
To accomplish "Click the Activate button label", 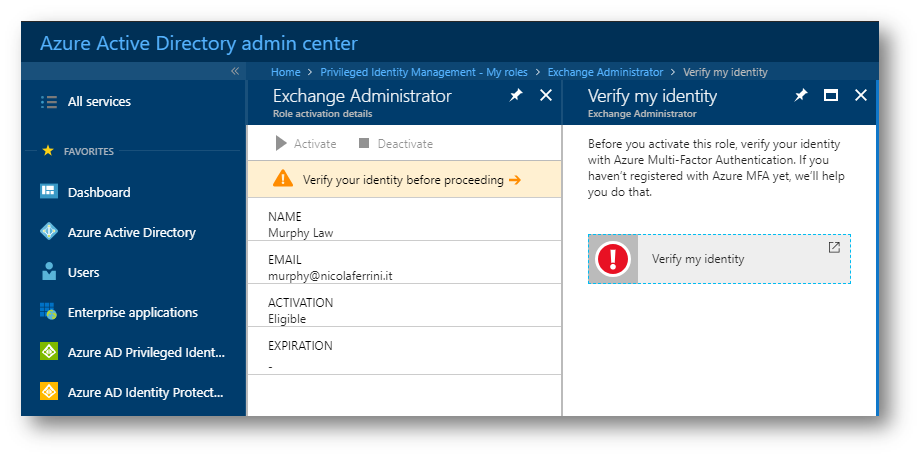I will coord(315,144).
